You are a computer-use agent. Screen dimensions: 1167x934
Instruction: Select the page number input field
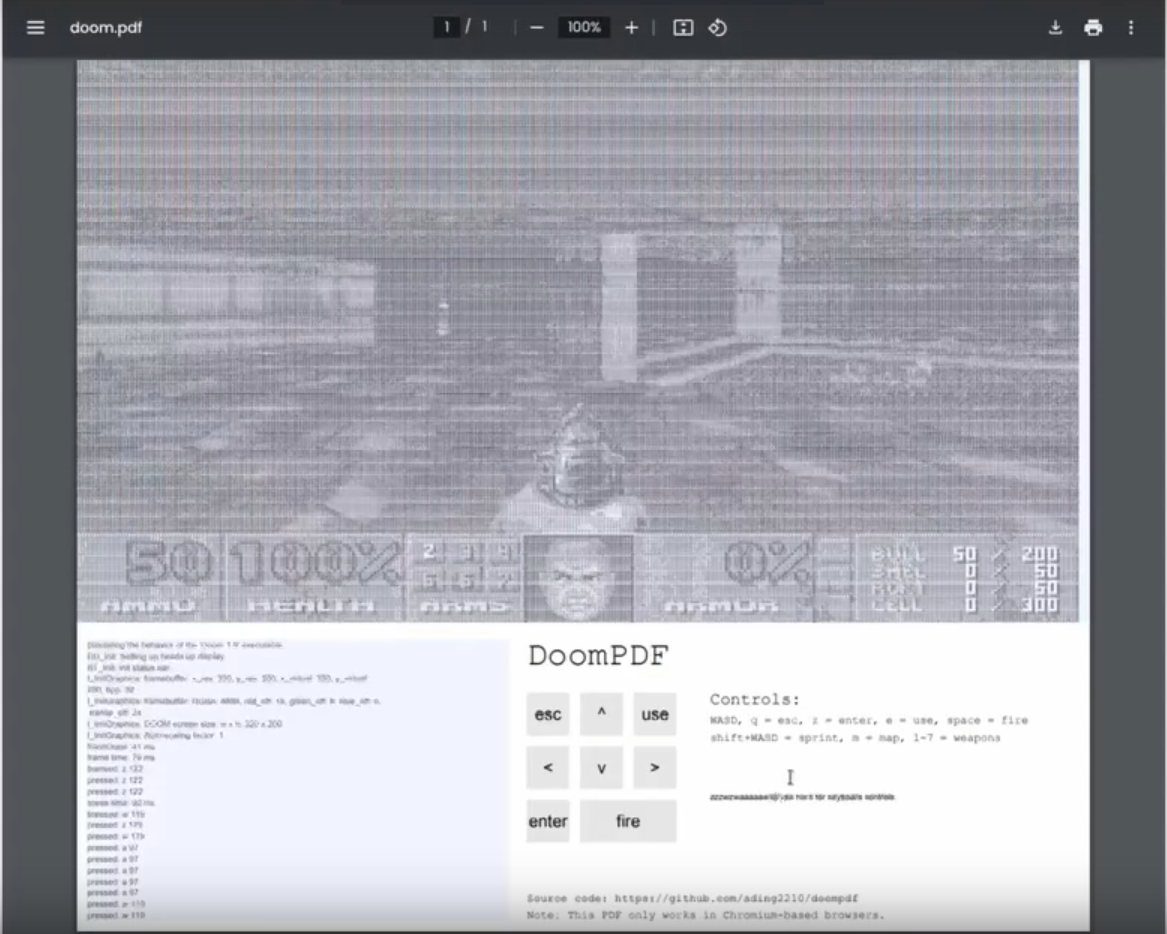(x=447, y=28)
